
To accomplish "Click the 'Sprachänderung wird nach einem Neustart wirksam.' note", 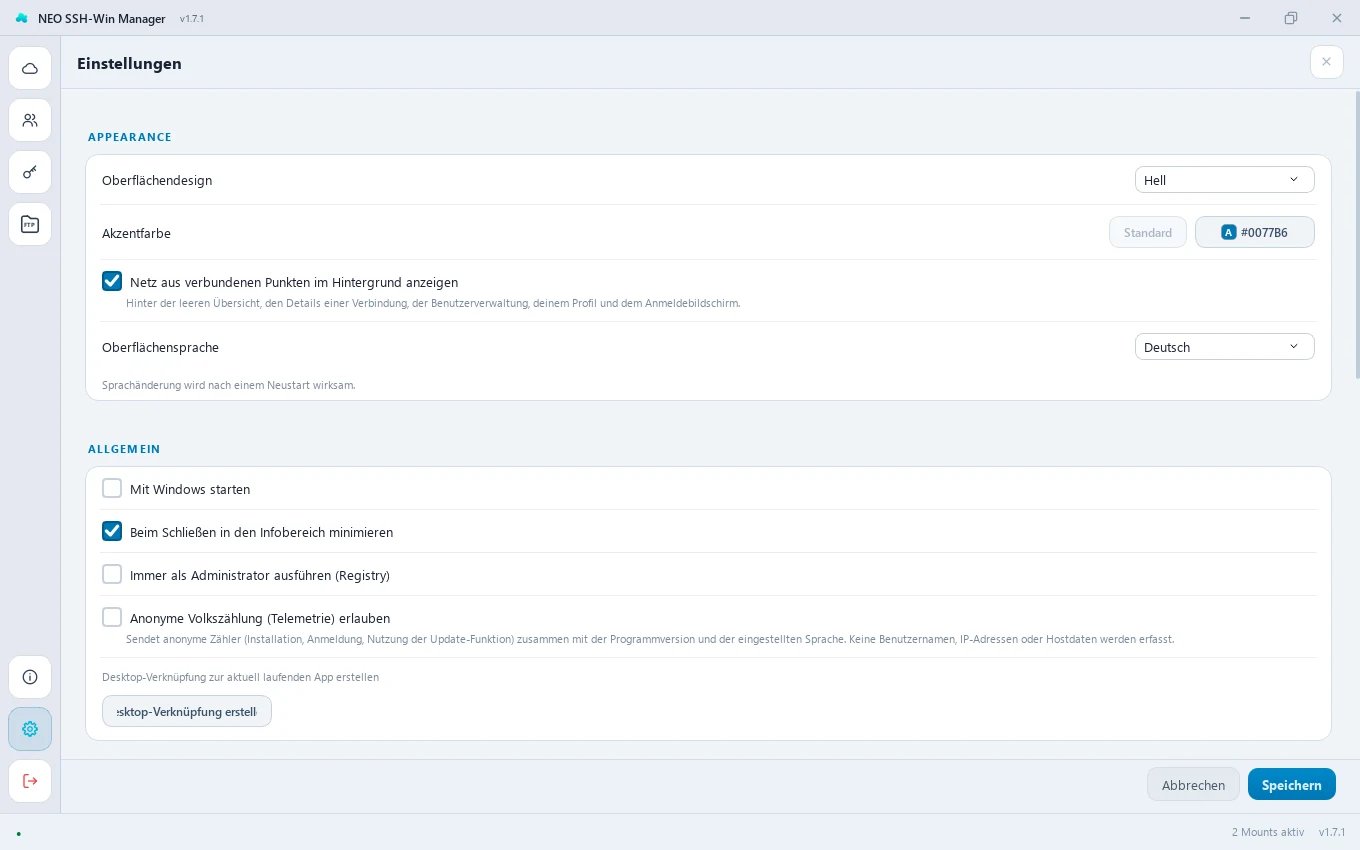I will [229, 385].
